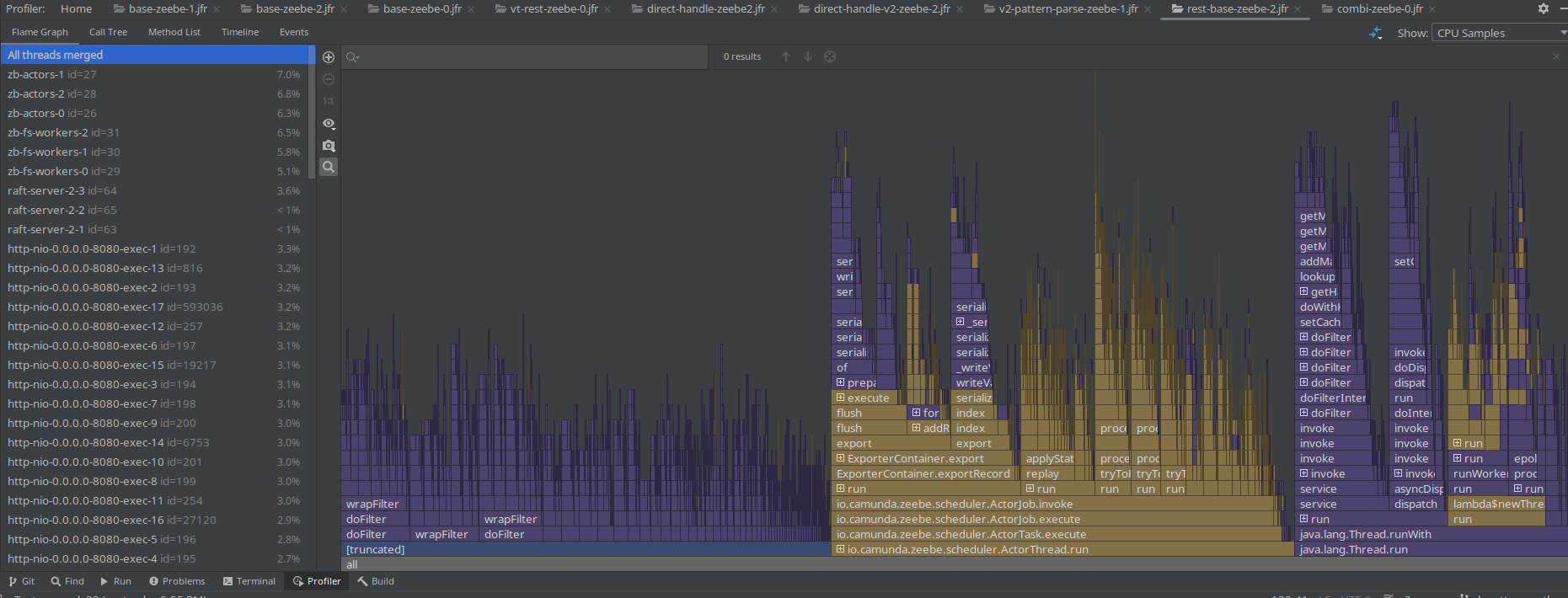
Task: Select thread raft-server-2-3 id=64
Action: tap(156, 190)
